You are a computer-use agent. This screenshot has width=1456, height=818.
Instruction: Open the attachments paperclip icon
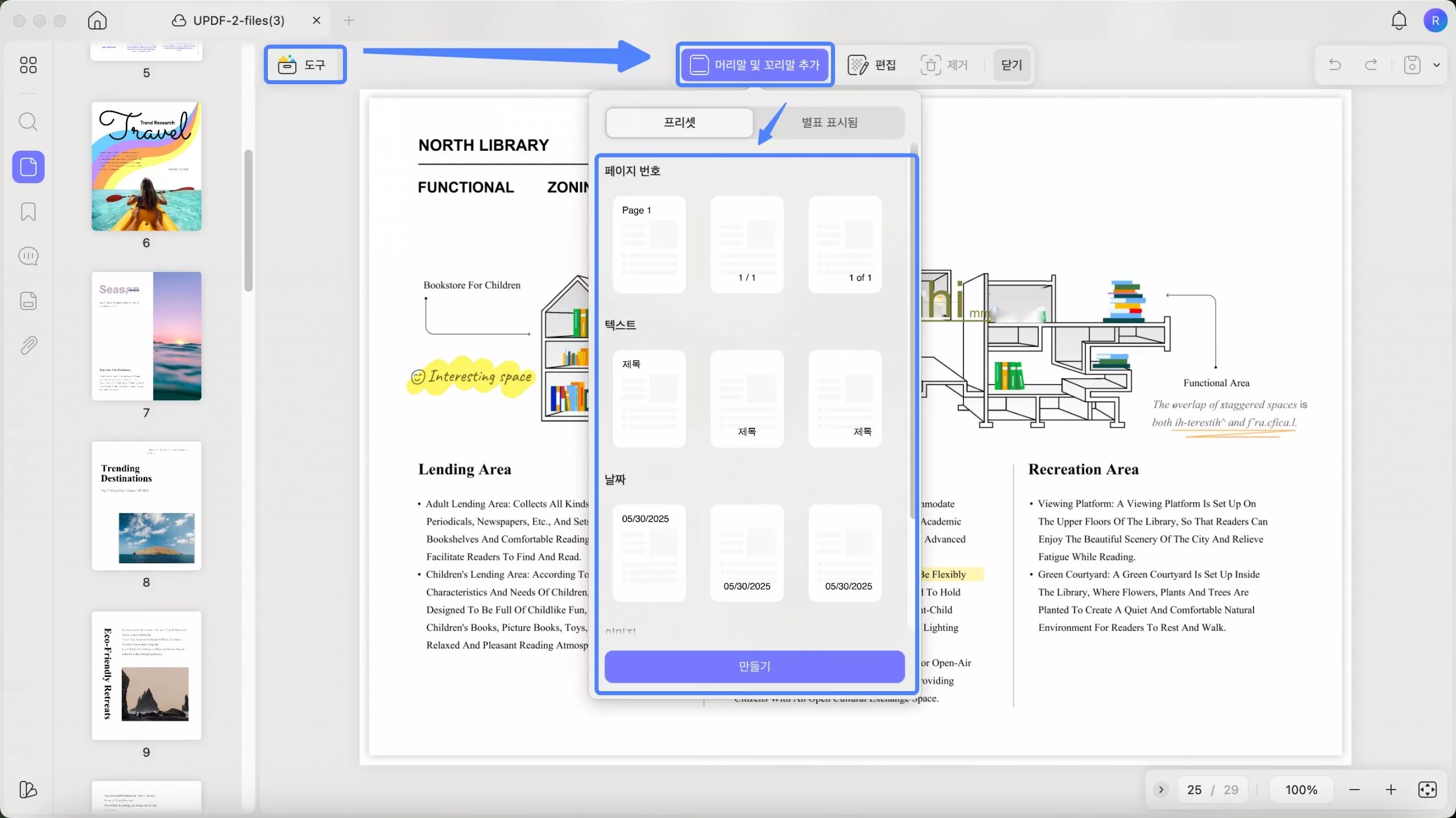coord(28,345)
